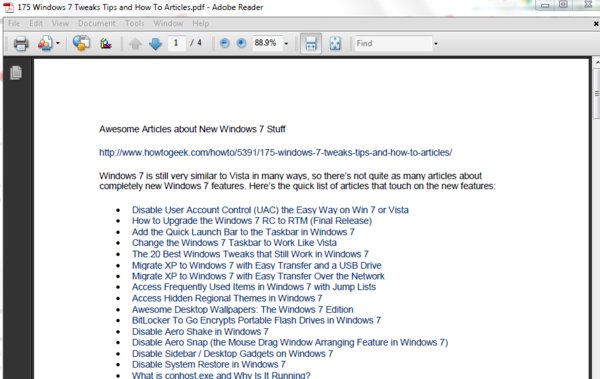Click the vertical scrollbar thumb

pyautogui.click(x=597, y=94)
